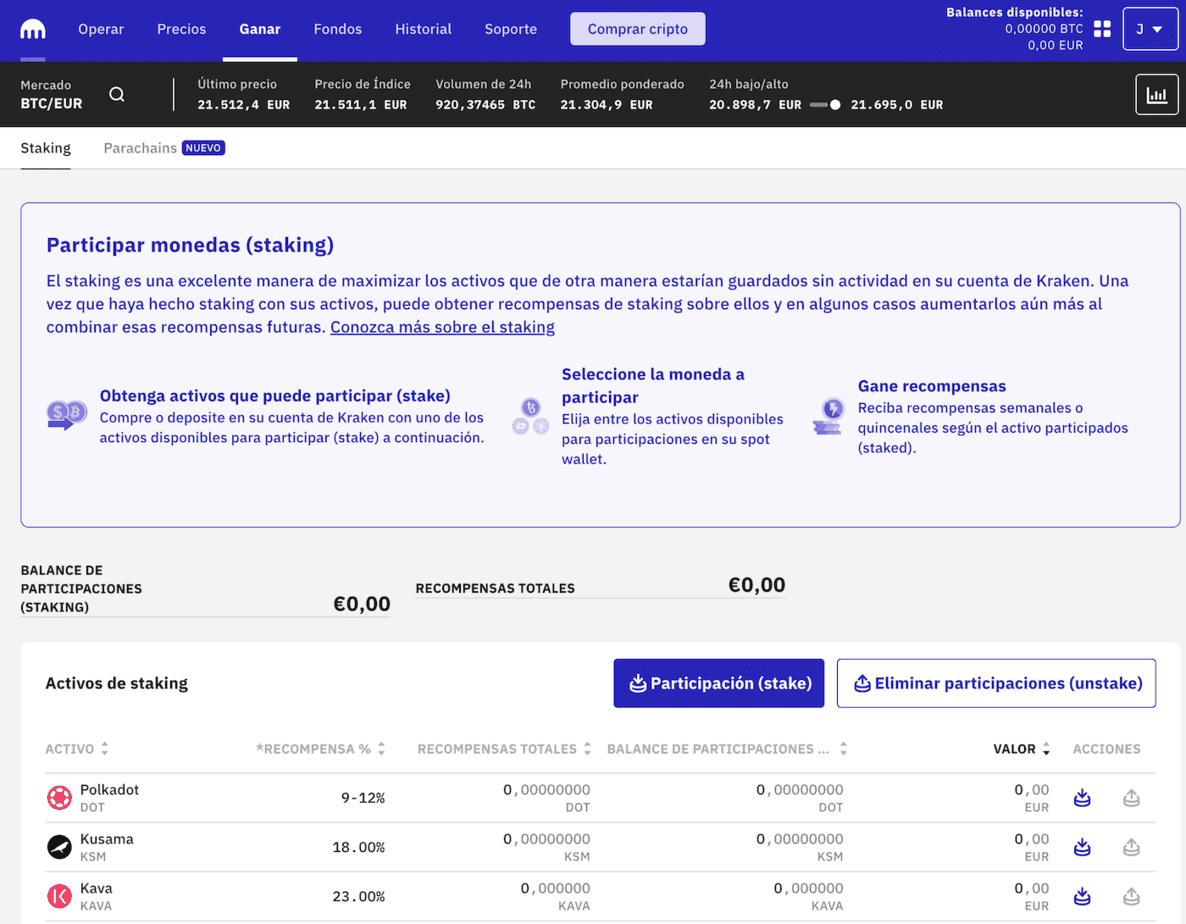Open the Operar menu
The image size is (1186, 924).
pos(101,29)
